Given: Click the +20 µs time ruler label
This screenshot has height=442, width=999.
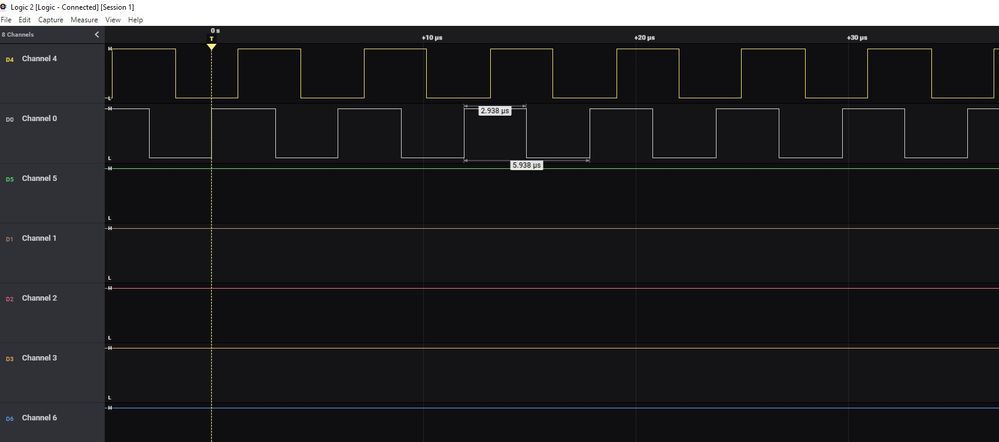Looking at the screenshot, I should (x=644, y=38).
